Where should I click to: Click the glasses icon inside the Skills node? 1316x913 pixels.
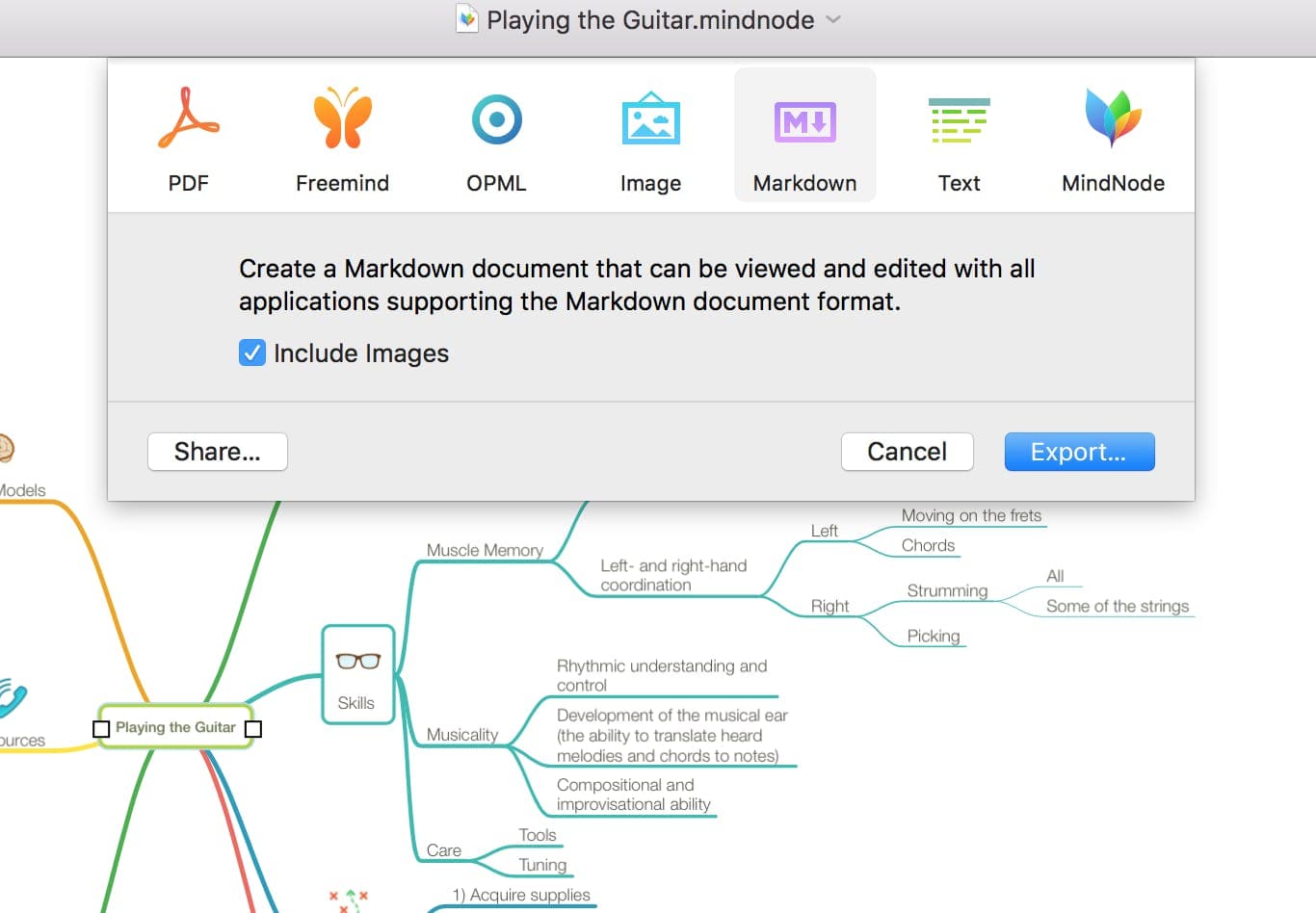coord(357,661)
